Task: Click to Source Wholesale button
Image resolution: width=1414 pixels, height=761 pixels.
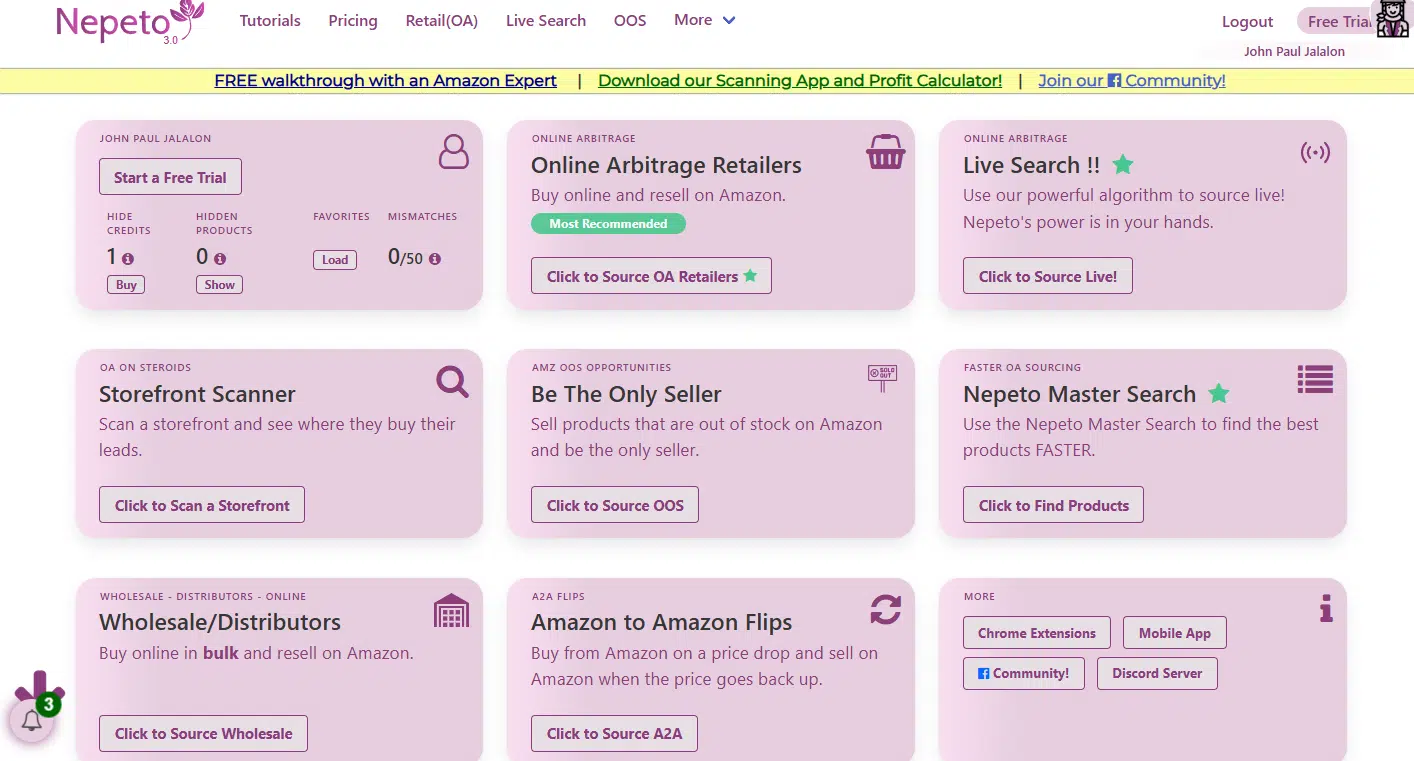Action: tap(203, 733)
